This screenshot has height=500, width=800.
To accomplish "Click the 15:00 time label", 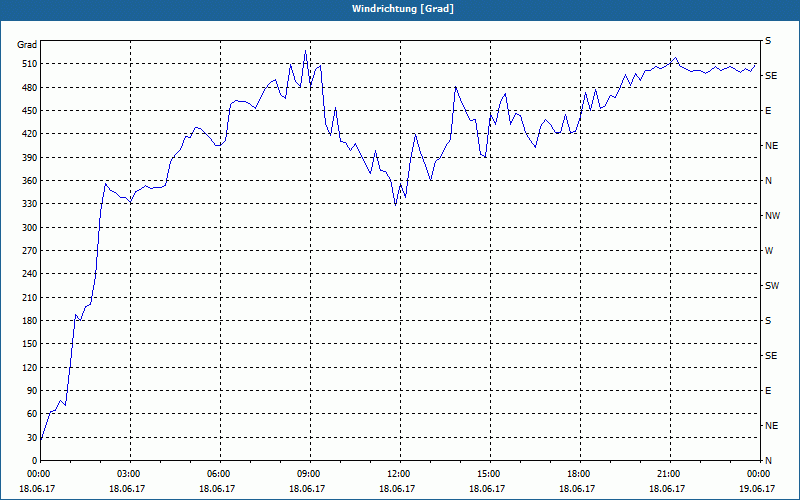I will pos(490,473).
